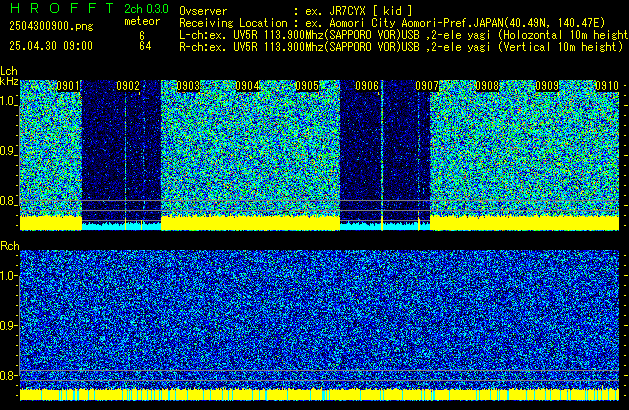Click the 0908 time marker
The image size is (629, 410).
pyautogui.click(x=487, y=86)
